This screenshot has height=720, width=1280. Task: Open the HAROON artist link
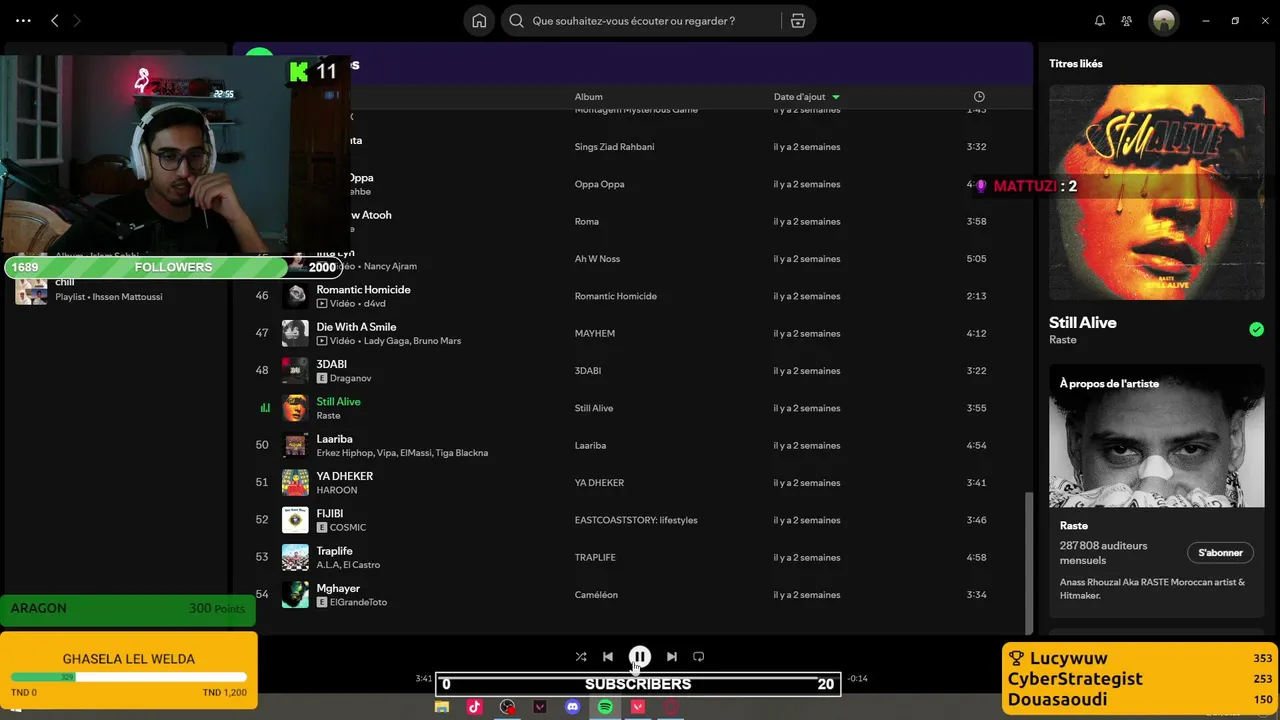(x=336, y=490)
